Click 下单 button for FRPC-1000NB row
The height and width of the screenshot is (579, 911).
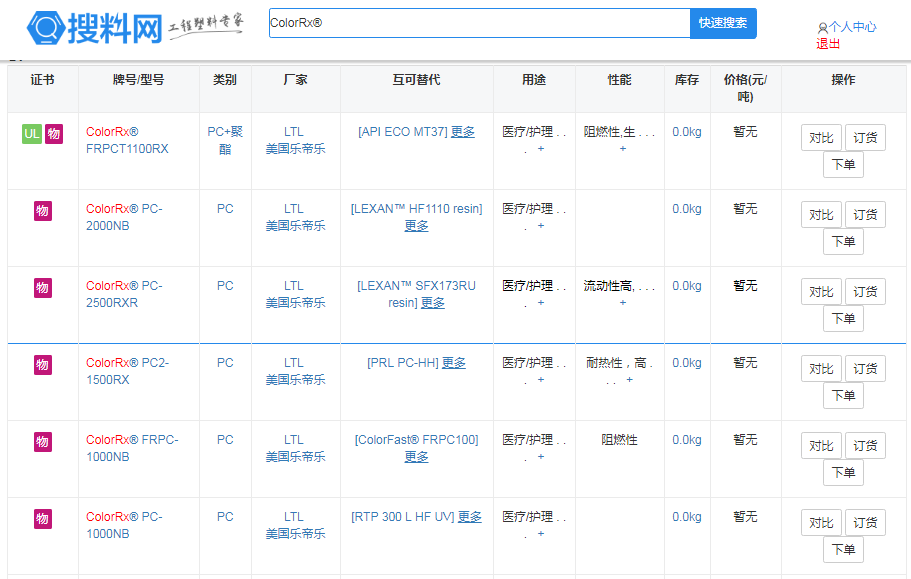(843, 473)
